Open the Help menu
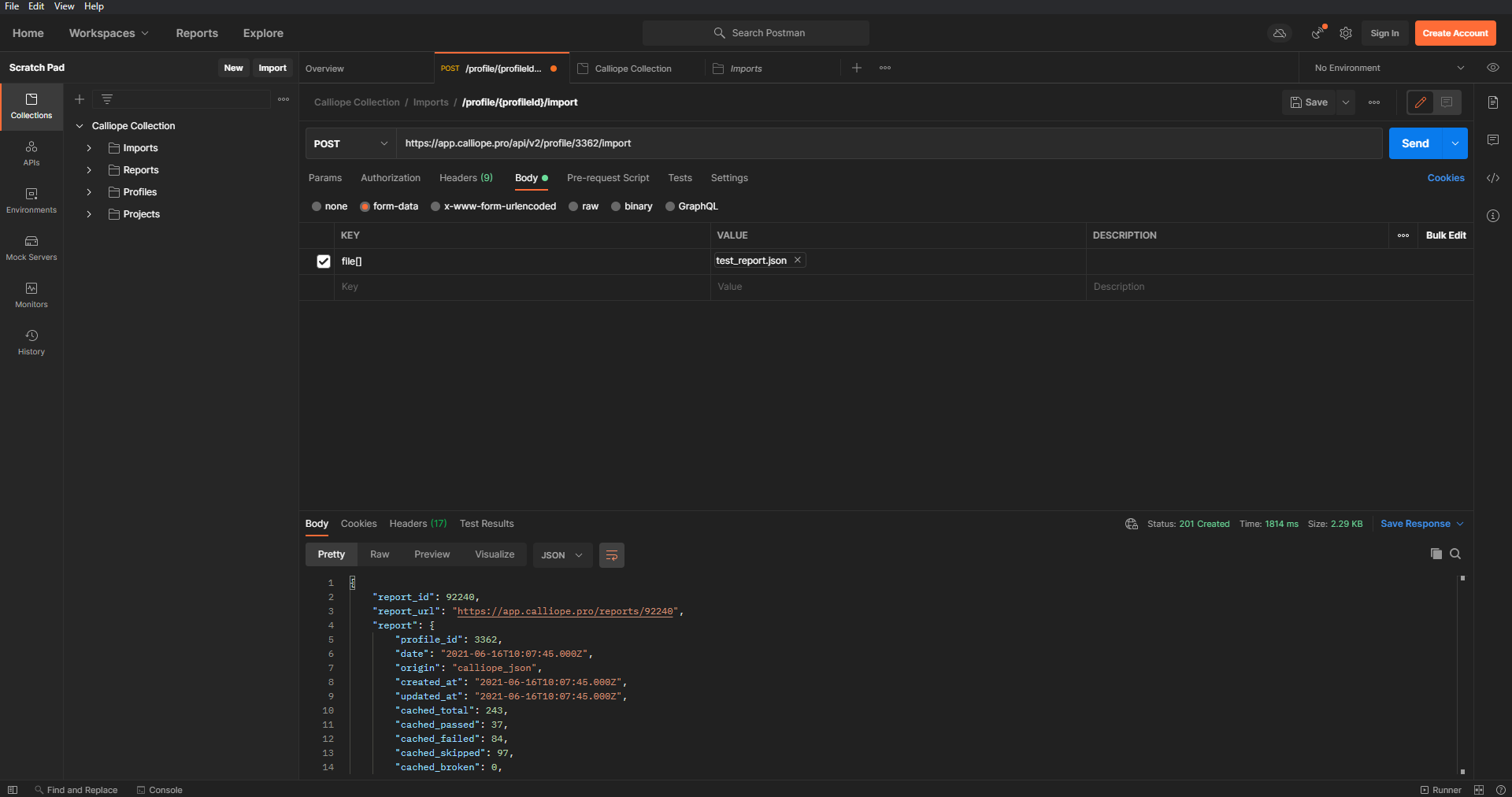This screenshot has width=1512, height=797. (94, 6)
